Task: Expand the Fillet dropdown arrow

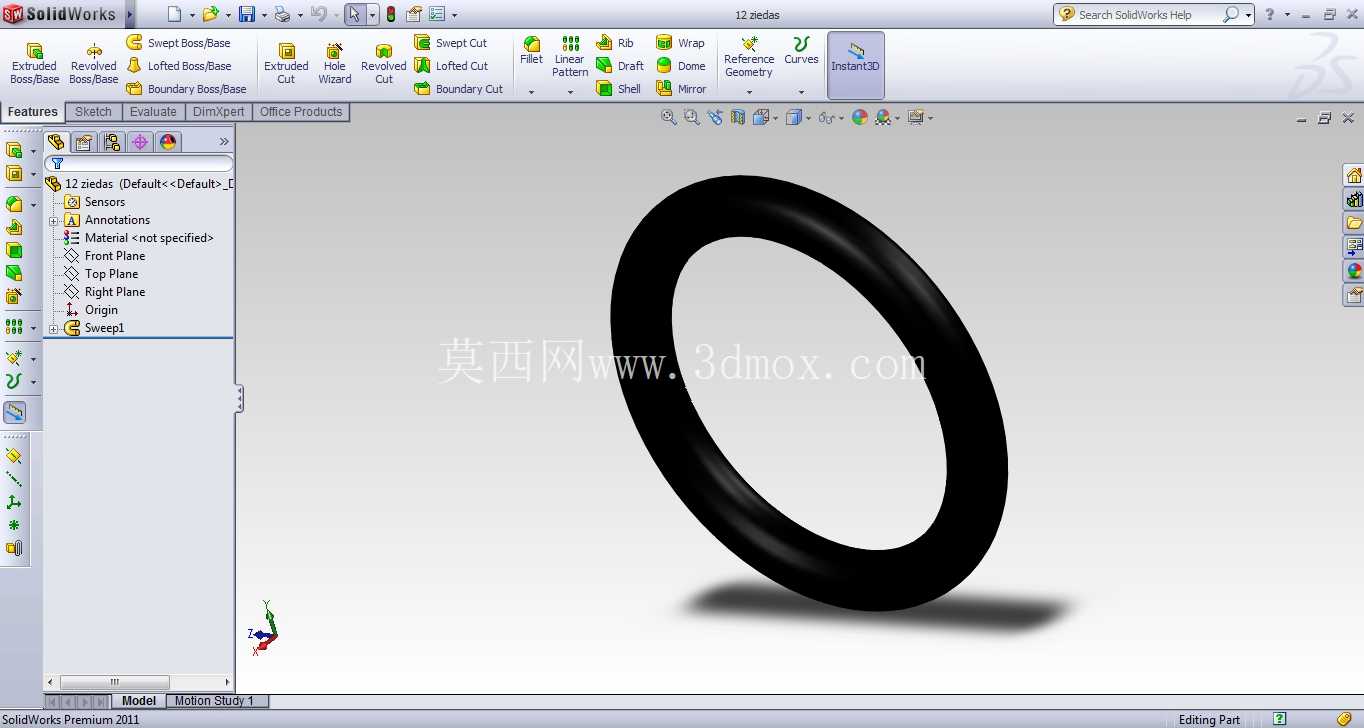Action: click(532, 92)
